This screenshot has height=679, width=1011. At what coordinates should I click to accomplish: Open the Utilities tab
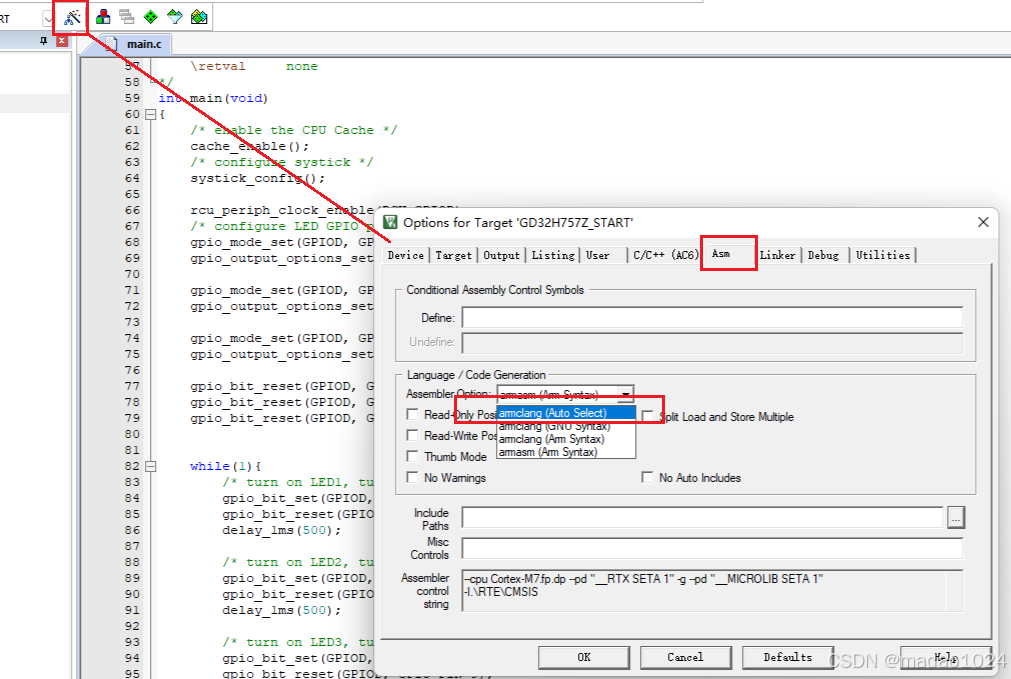[x=883, y=255]
